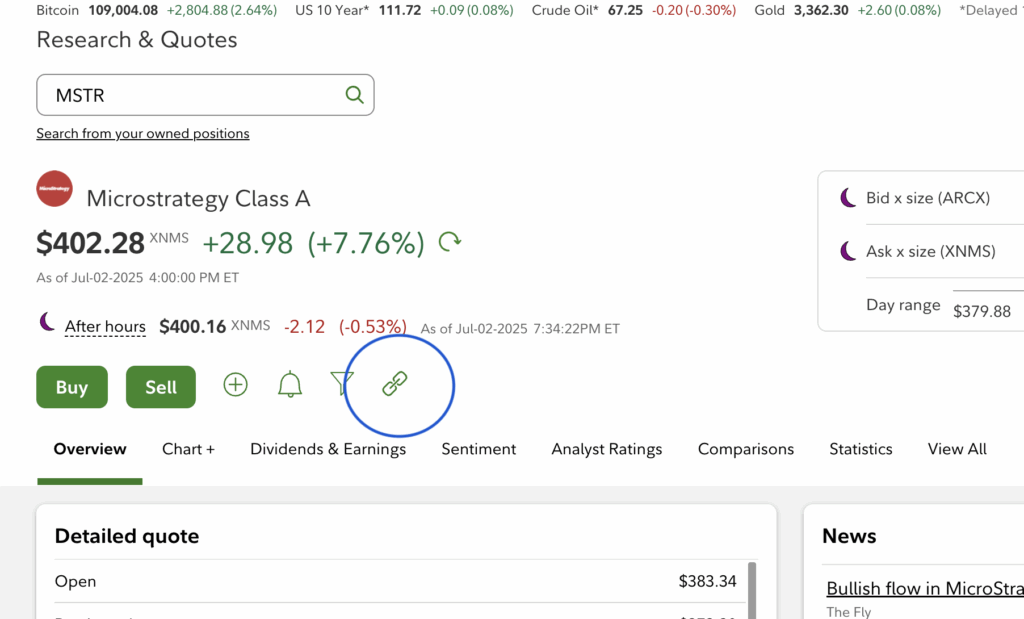This screenshot has width=1024, height=619.
Task: Open Search from your owned positions link
Action: point(143,133)
